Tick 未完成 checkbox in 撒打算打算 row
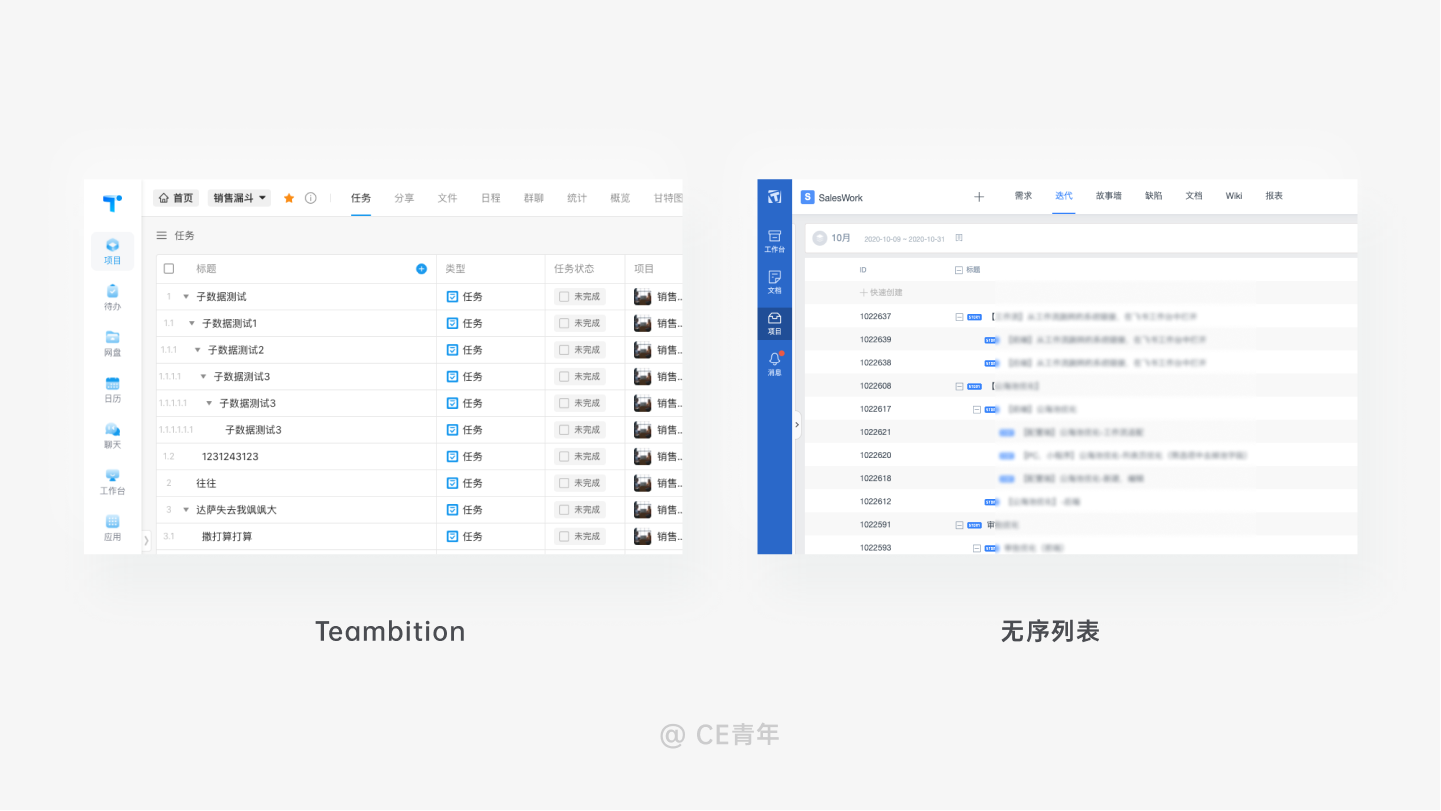Viewport: 1441px width, 811px height. [x=564, y=536]
